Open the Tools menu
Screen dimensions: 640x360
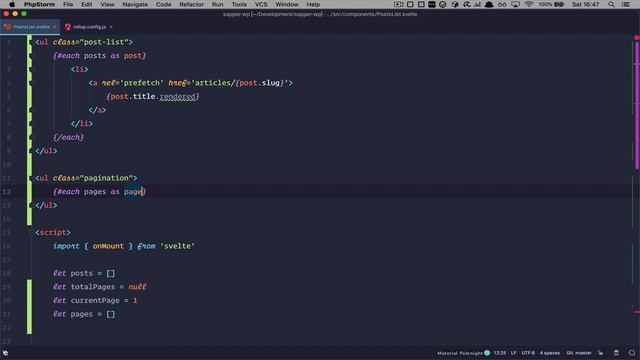[x=239, y=4]
